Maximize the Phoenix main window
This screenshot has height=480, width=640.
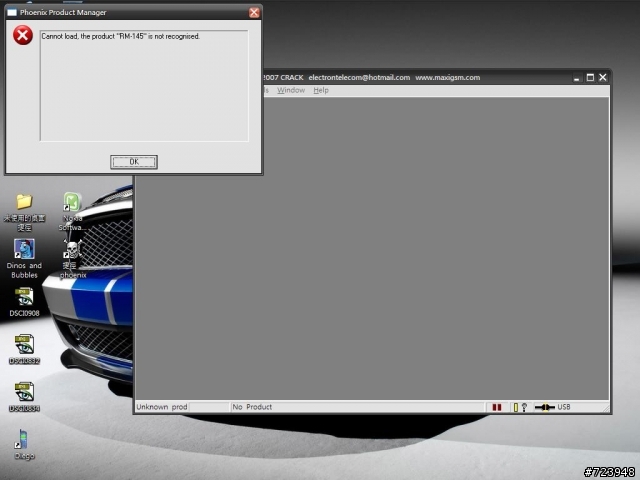pyautogui.click(x=590, y=78)
